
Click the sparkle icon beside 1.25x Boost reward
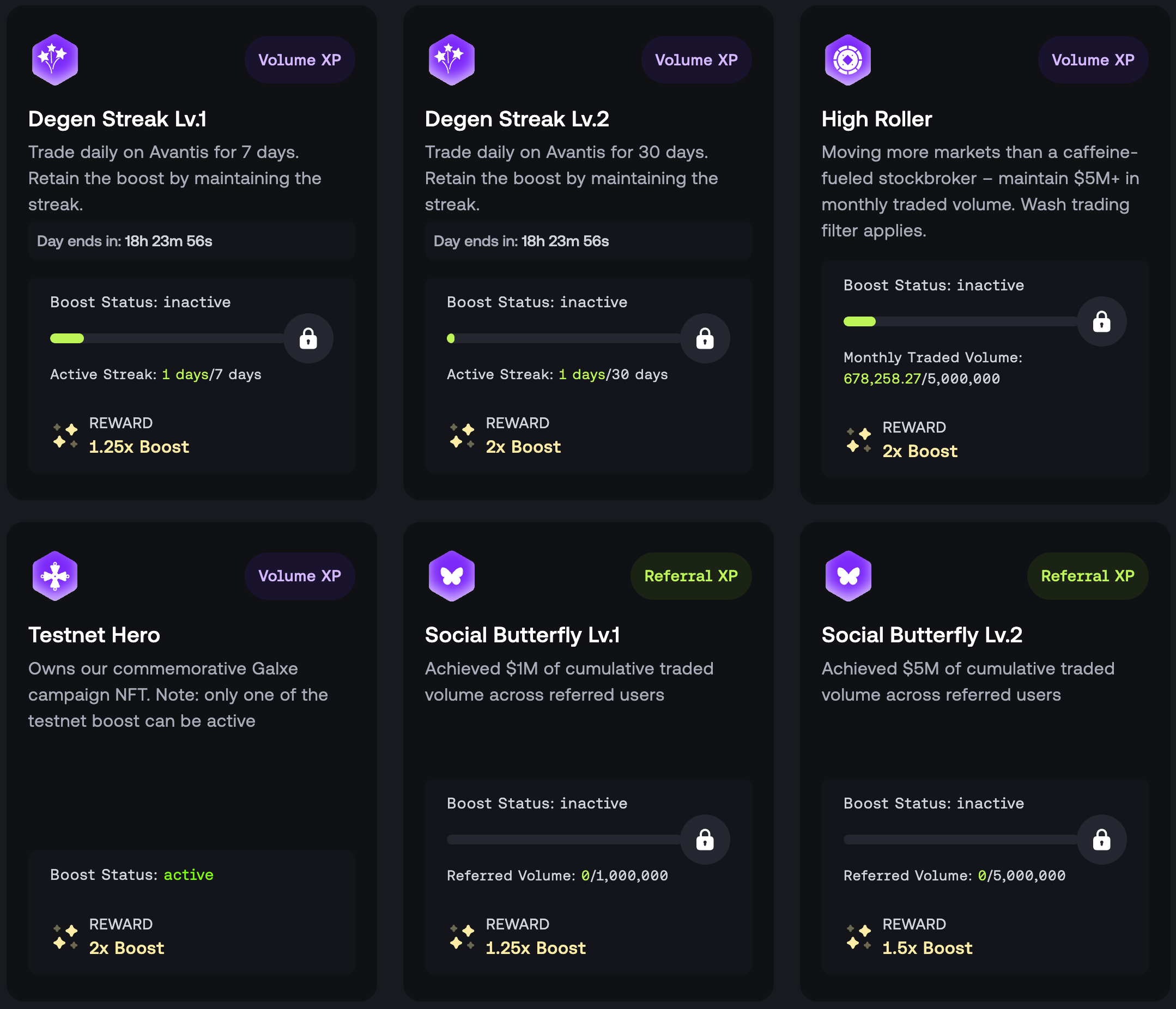pyautogui.click(x=65, y=435)
